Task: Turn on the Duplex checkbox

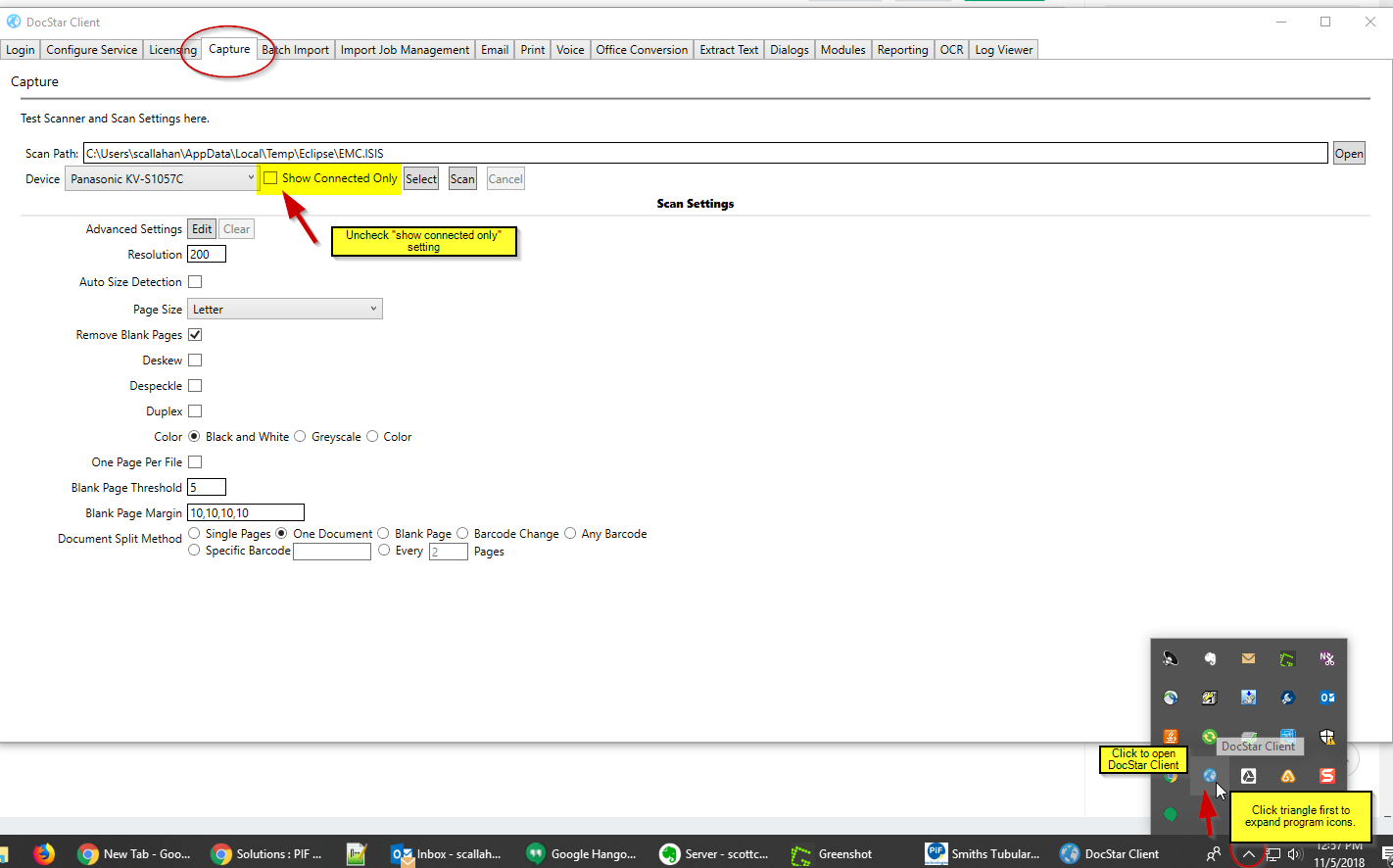Action: pos(195,411)
